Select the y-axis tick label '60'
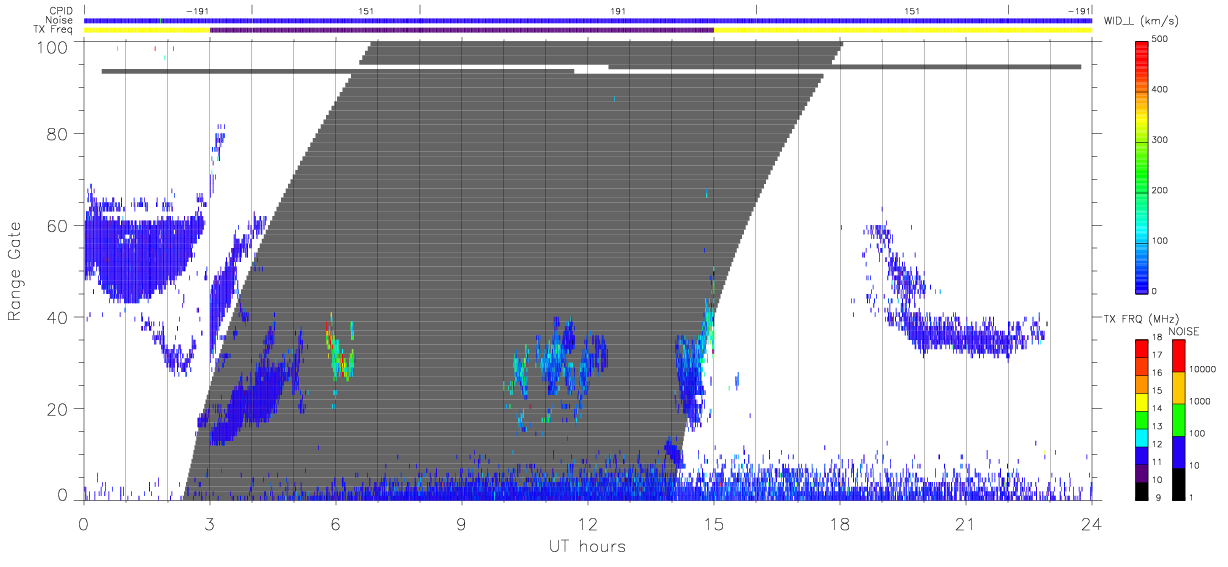Viewport: 1228px width, 567px height. pos(56,225)
